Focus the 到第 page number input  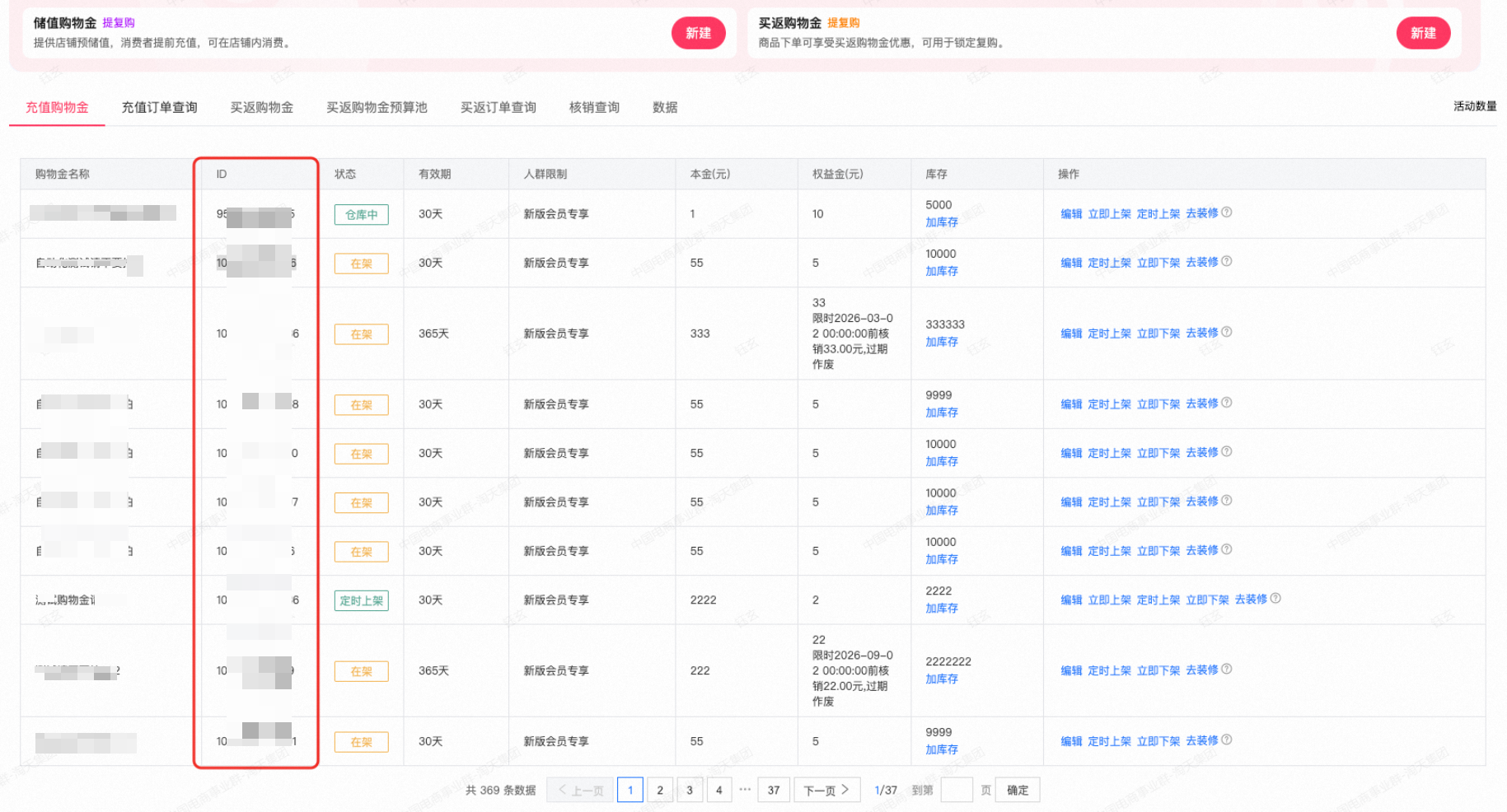click(x=957, y=791)
